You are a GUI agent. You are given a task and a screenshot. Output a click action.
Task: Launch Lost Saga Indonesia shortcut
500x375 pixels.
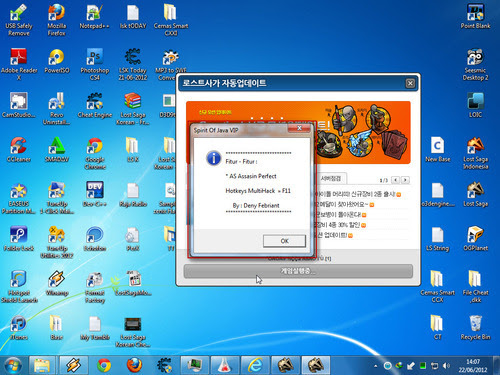pyautogui.click(x=475, y=153)
